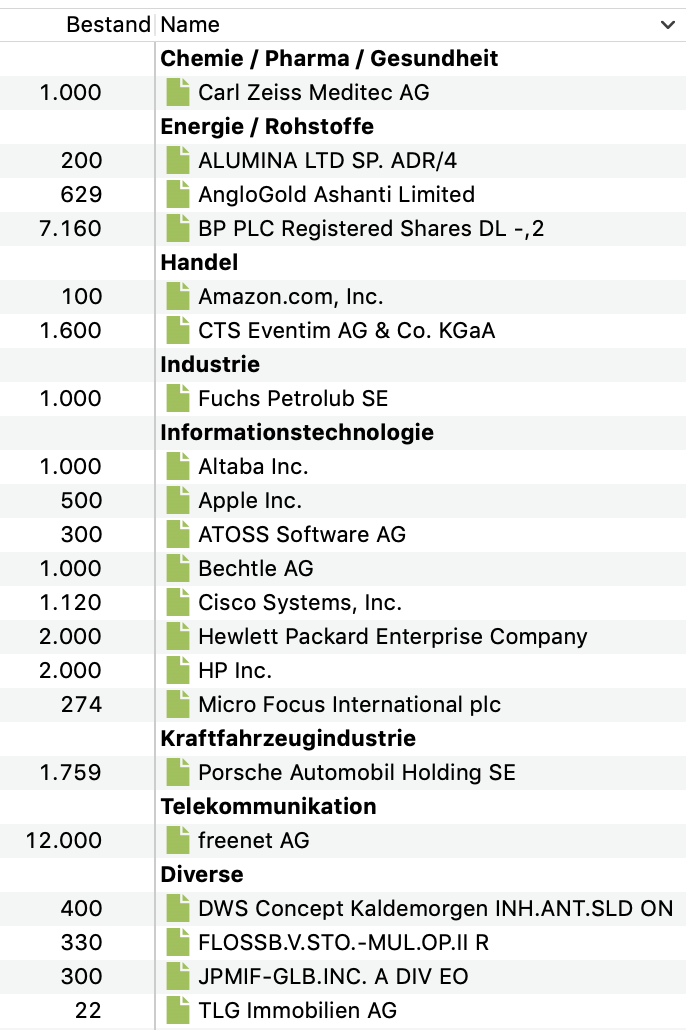Select the DWS Concept Kaldemorgen fund row
The width and height of the screenshot is (686, 1030).
pyautogui.click(x=435, y=909)
